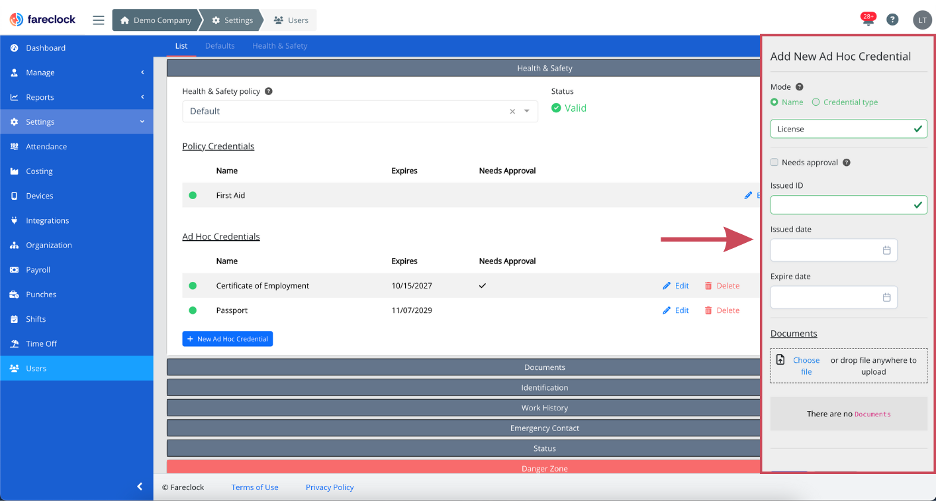The image size is (936, 502).
Task: Click the Fareclock logo
Action: (x=42, y=20)
